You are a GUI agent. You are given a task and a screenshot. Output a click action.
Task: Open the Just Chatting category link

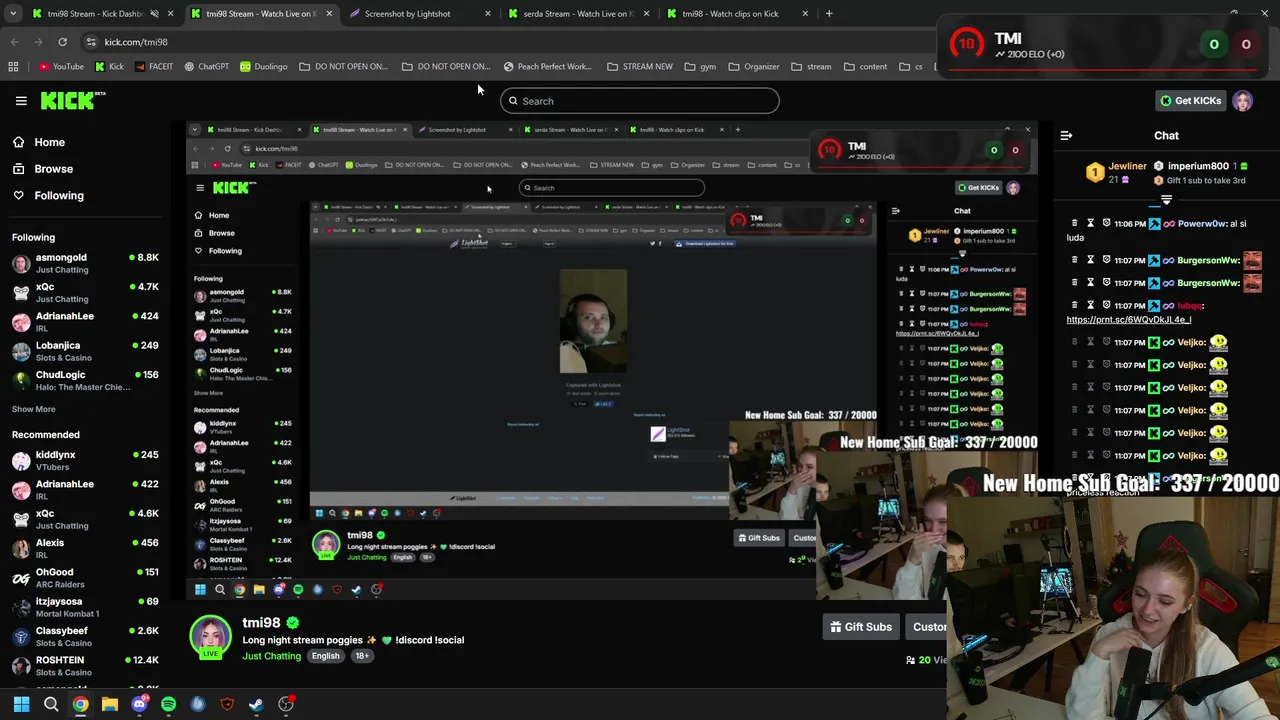[x=271, y=656]
